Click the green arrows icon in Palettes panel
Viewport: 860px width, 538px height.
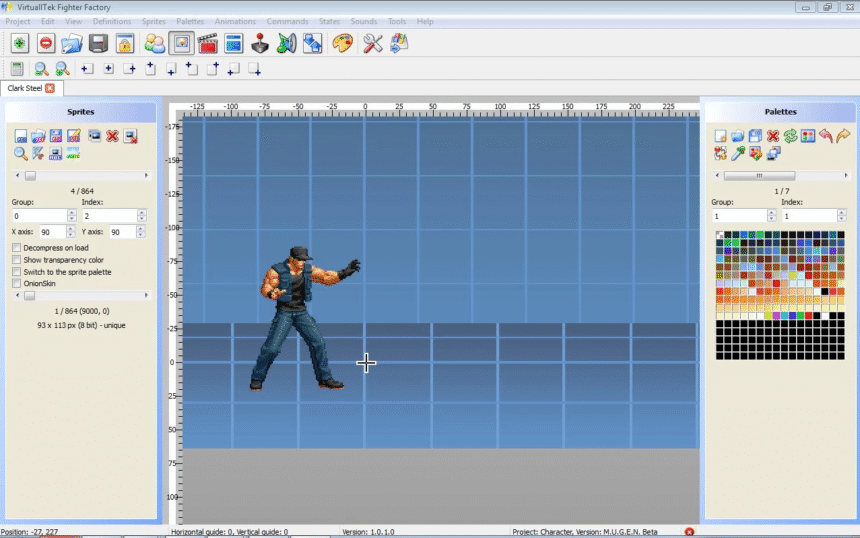coord(790,136)
